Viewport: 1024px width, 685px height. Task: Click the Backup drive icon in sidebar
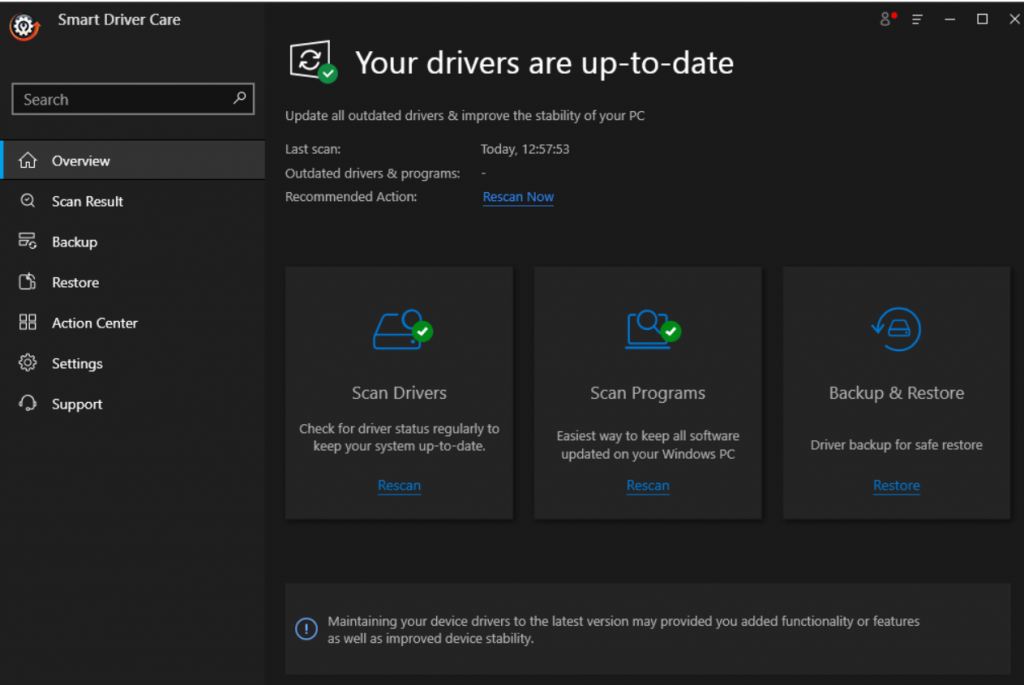[x=27, y=241]
